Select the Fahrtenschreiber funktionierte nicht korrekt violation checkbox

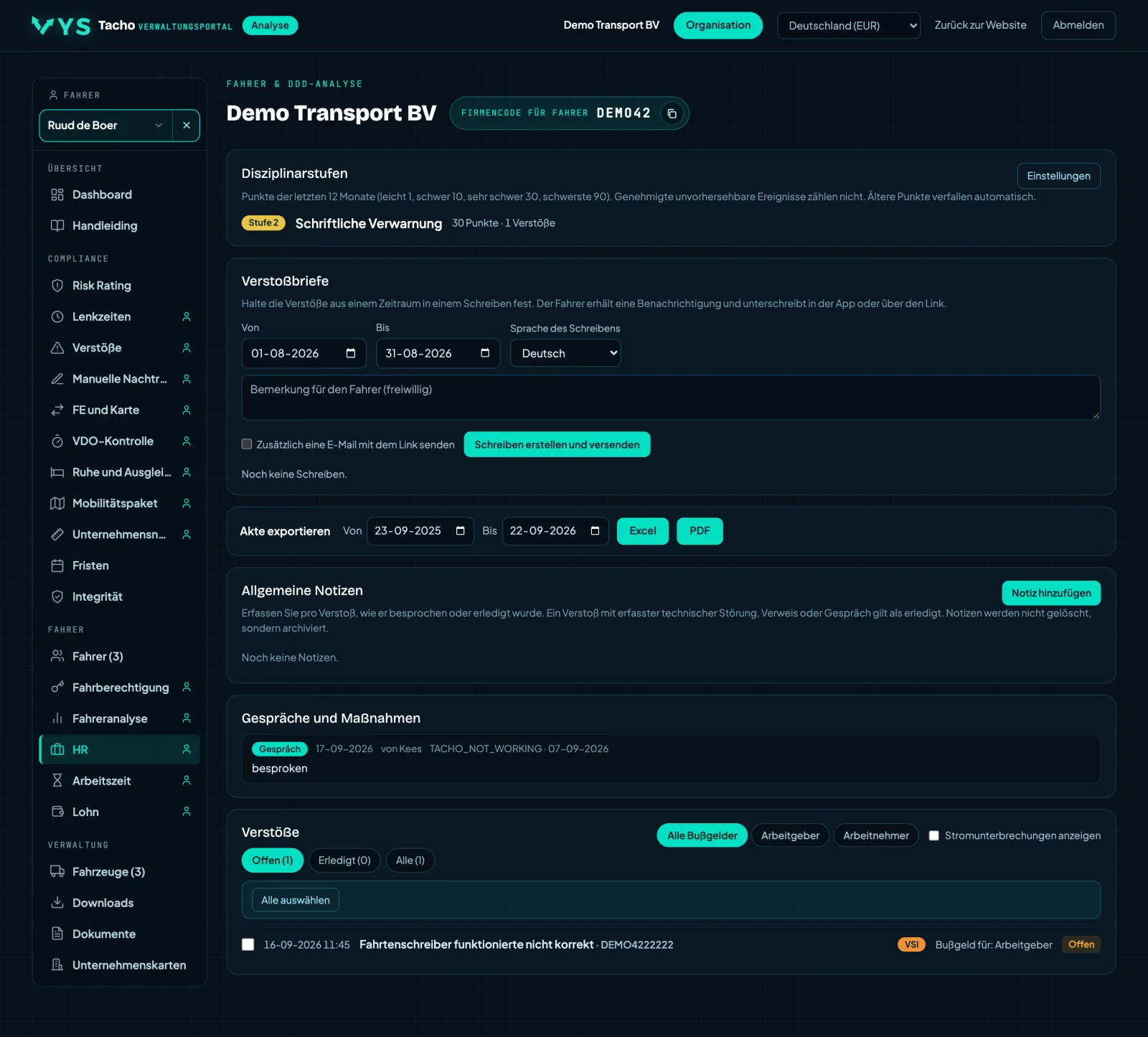point(248,944)
